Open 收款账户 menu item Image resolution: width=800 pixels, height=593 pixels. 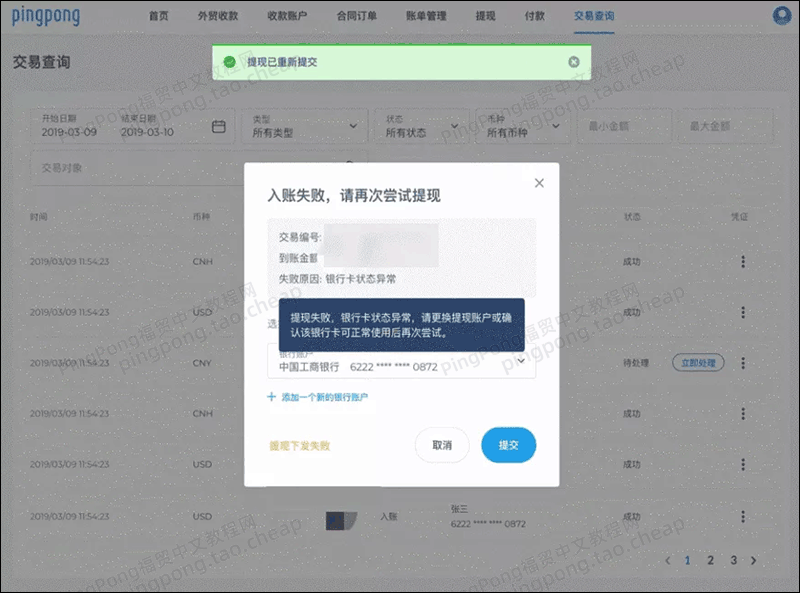click(x=287, y=16)
